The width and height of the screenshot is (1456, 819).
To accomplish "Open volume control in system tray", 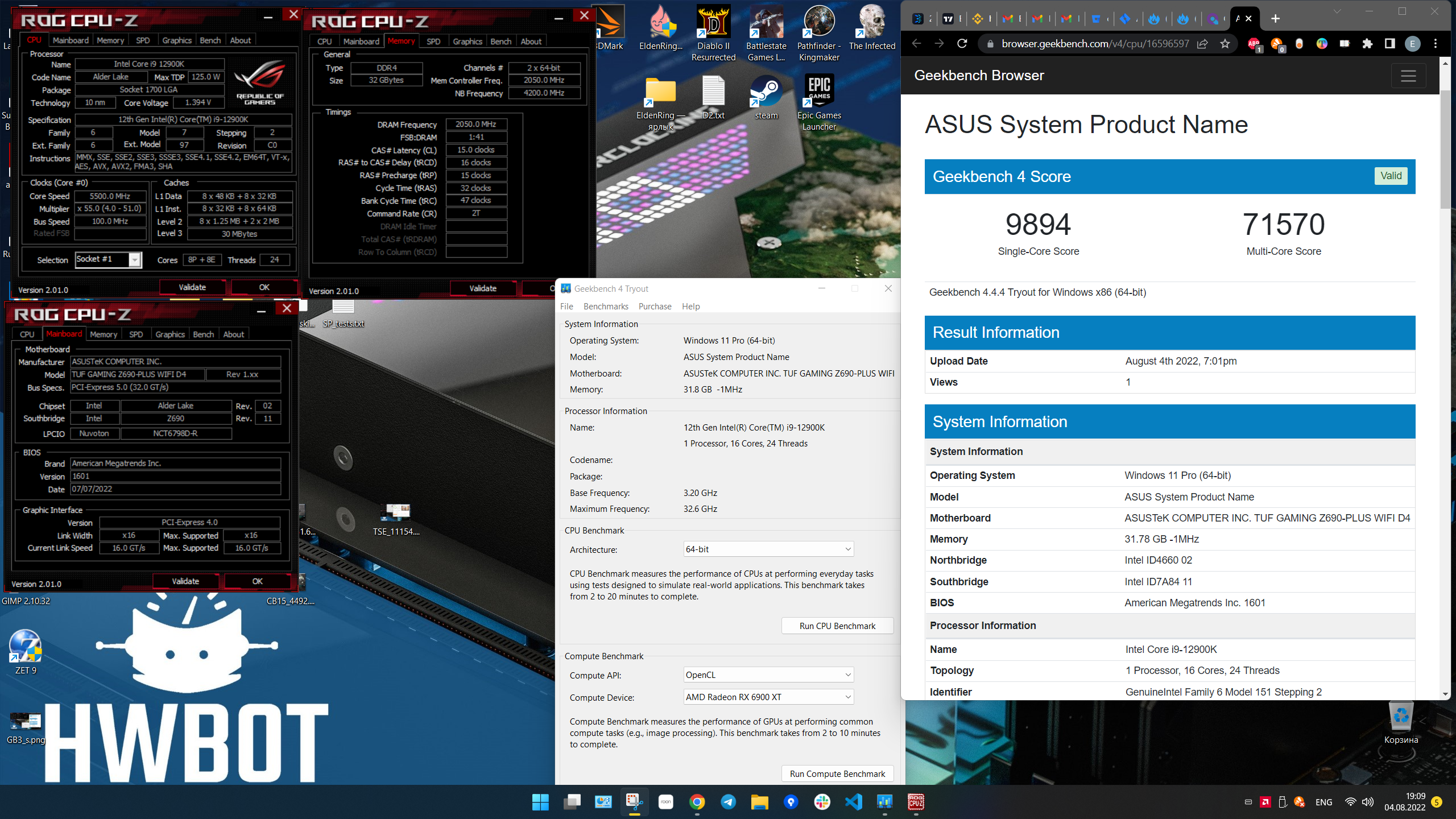I will (x=1368, y=802).
